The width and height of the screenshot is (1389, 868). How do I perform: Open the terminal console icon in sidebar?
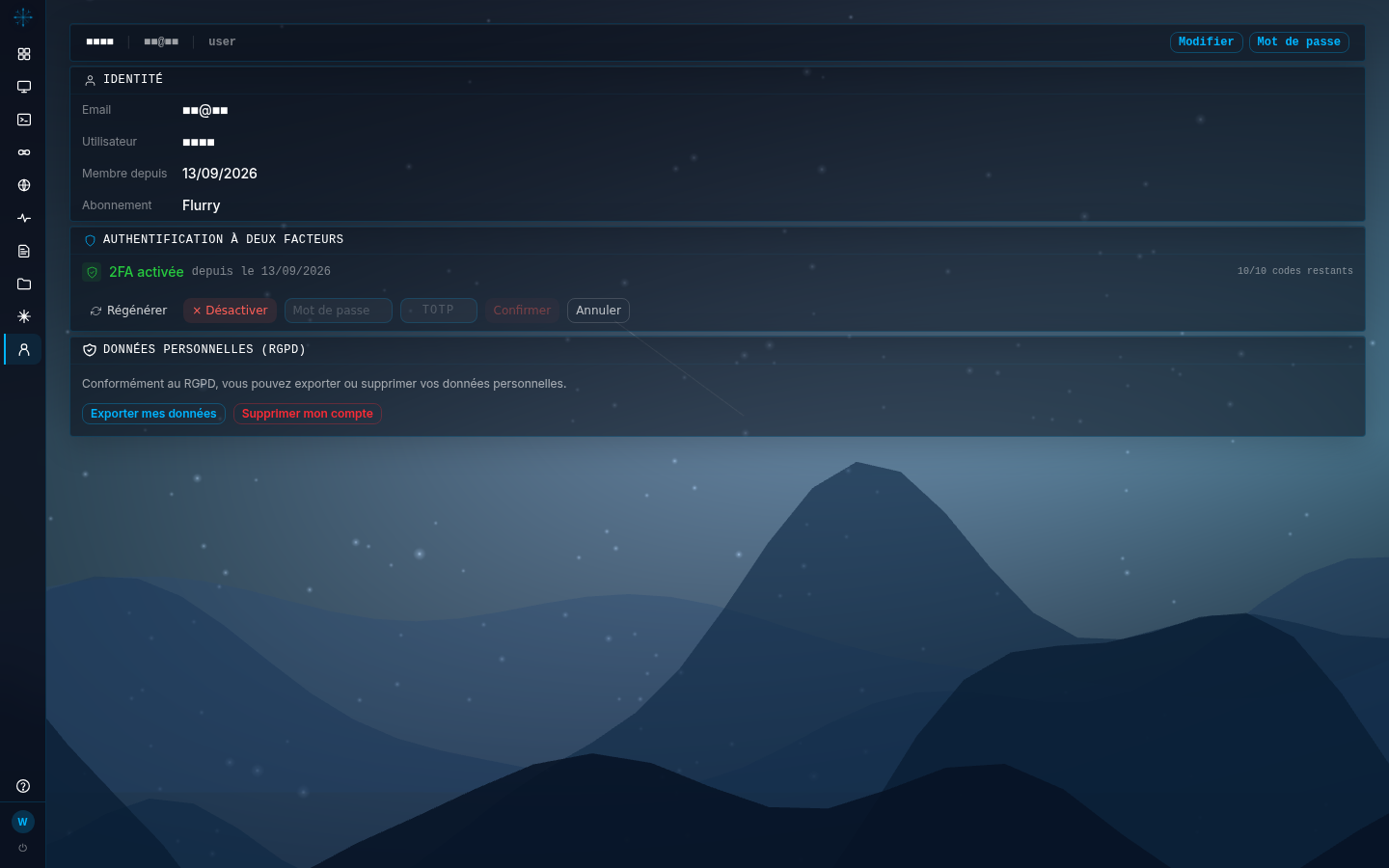click(24, 120)
